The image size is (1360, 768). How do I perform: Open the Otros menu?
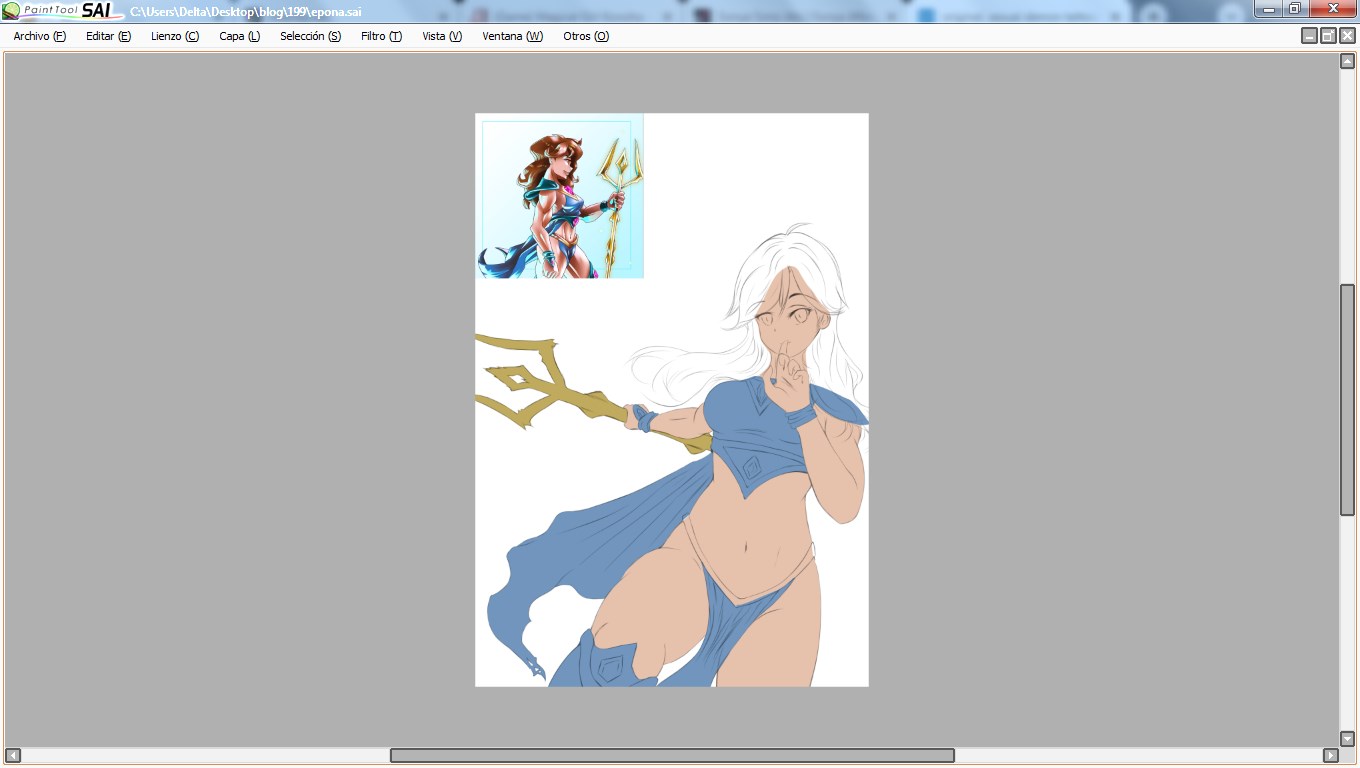click(x=586, y=36)
